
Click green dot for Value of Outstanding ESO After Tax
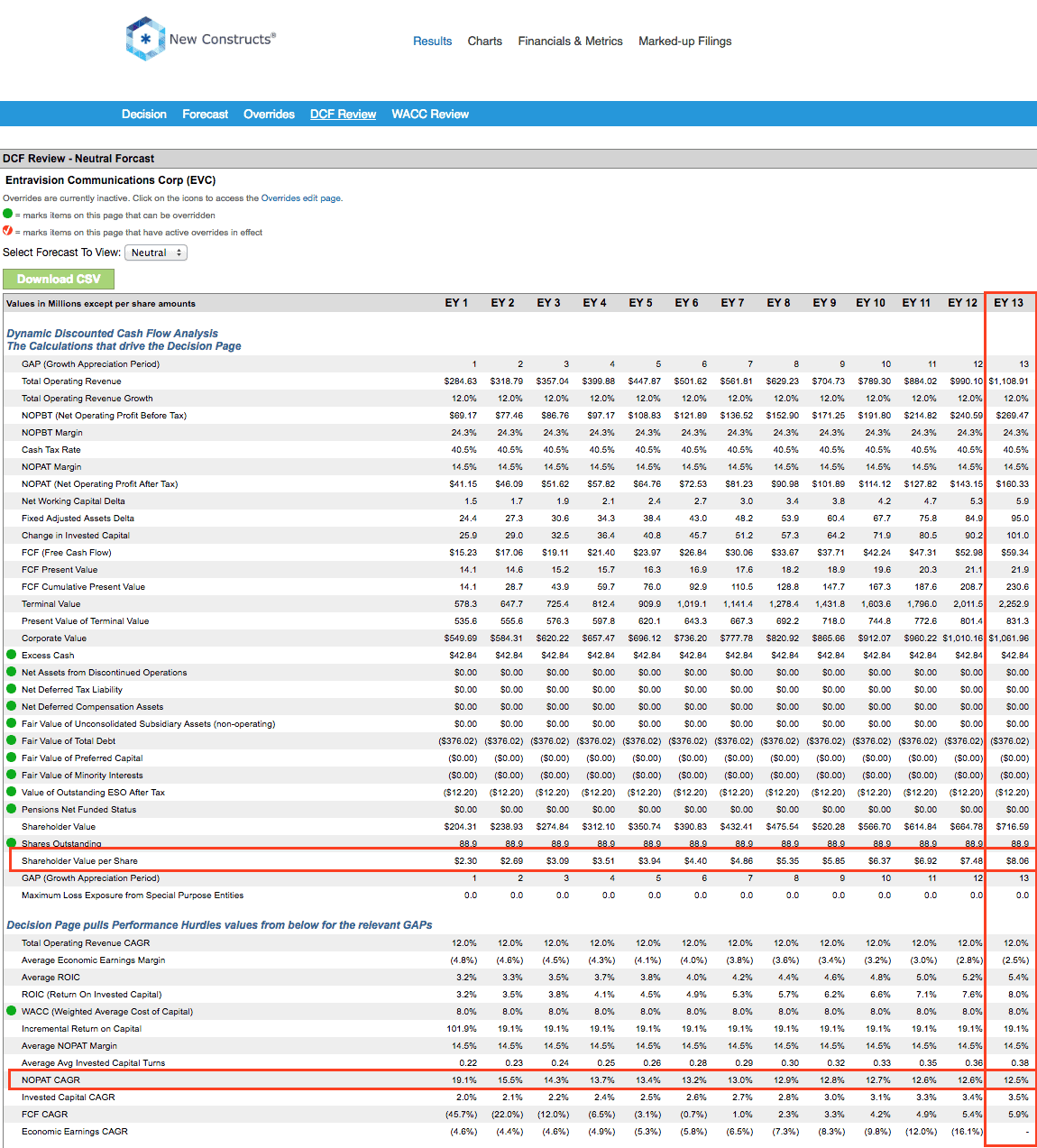pyautogui.click(x=12, y=792)
